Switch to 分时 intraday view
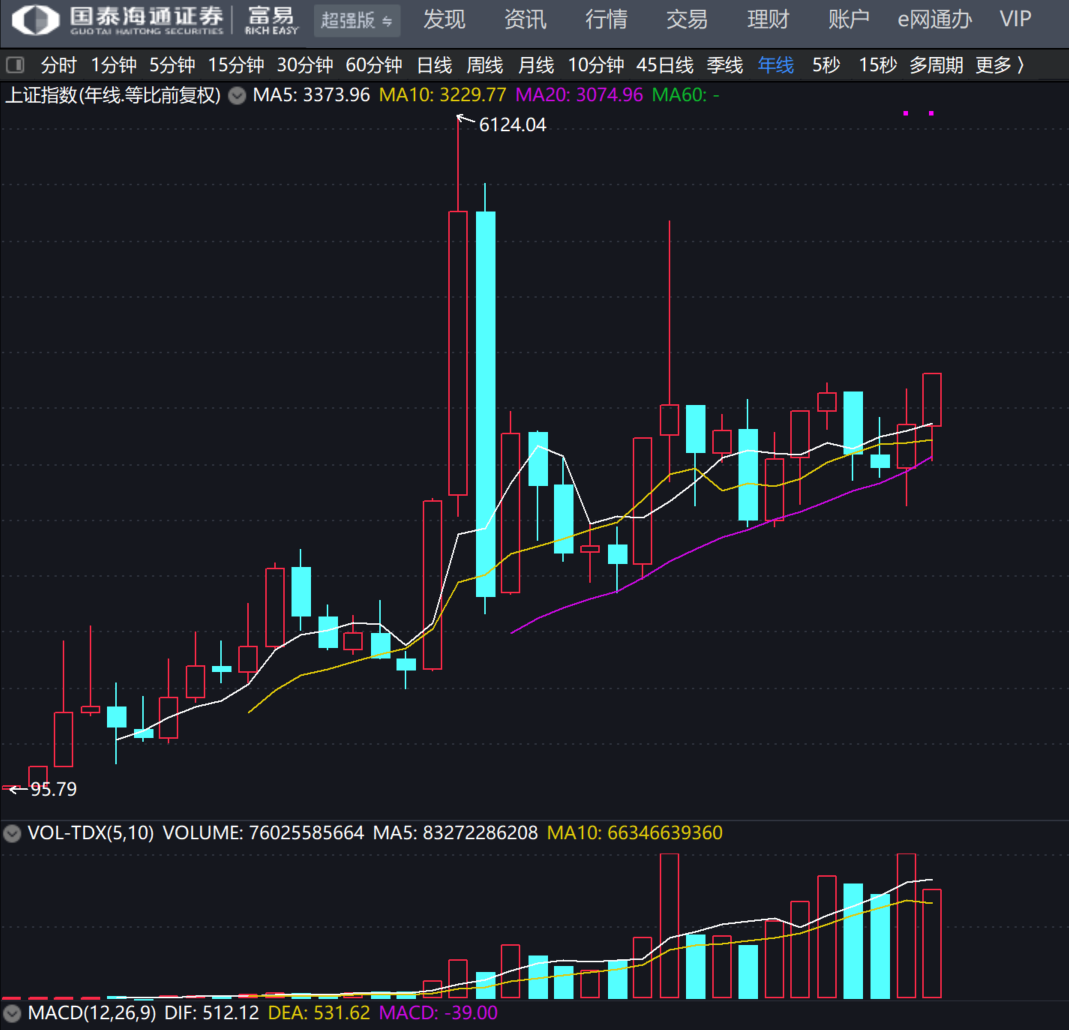 58,66
